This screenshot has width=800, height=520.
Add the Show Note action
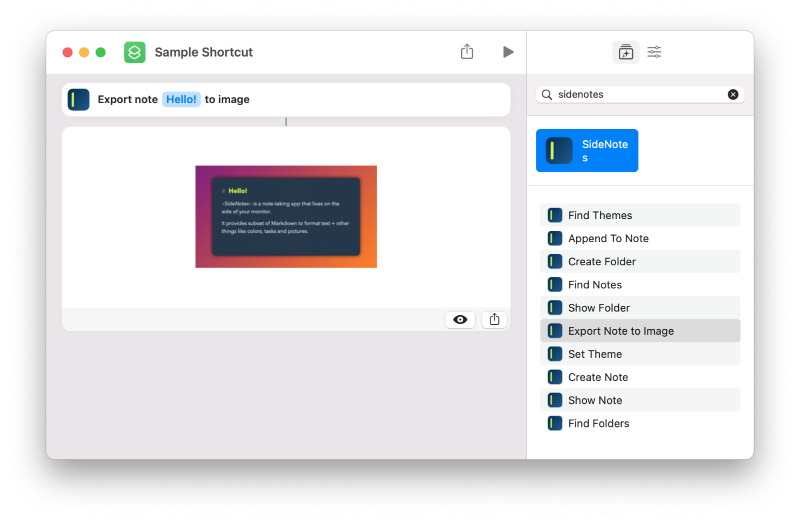[x=640, y=400]
